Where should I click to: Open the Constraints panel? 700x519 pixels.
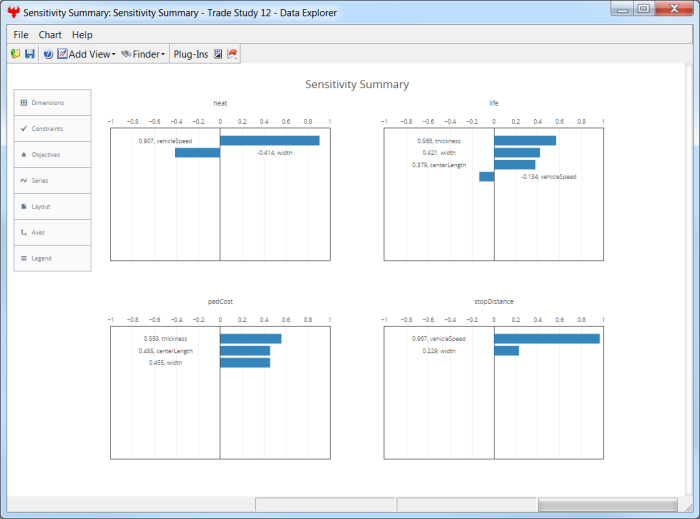[x=52, y=129]
